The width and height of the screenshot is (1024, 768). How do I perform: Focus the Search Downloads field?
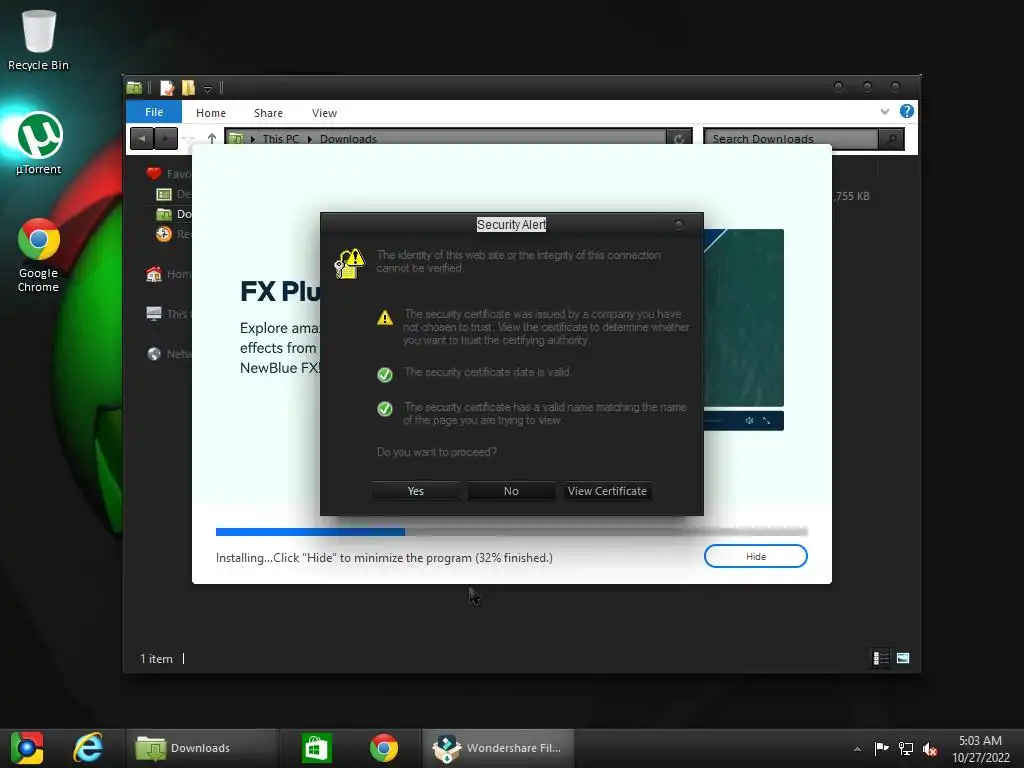(x=791, y=138)
